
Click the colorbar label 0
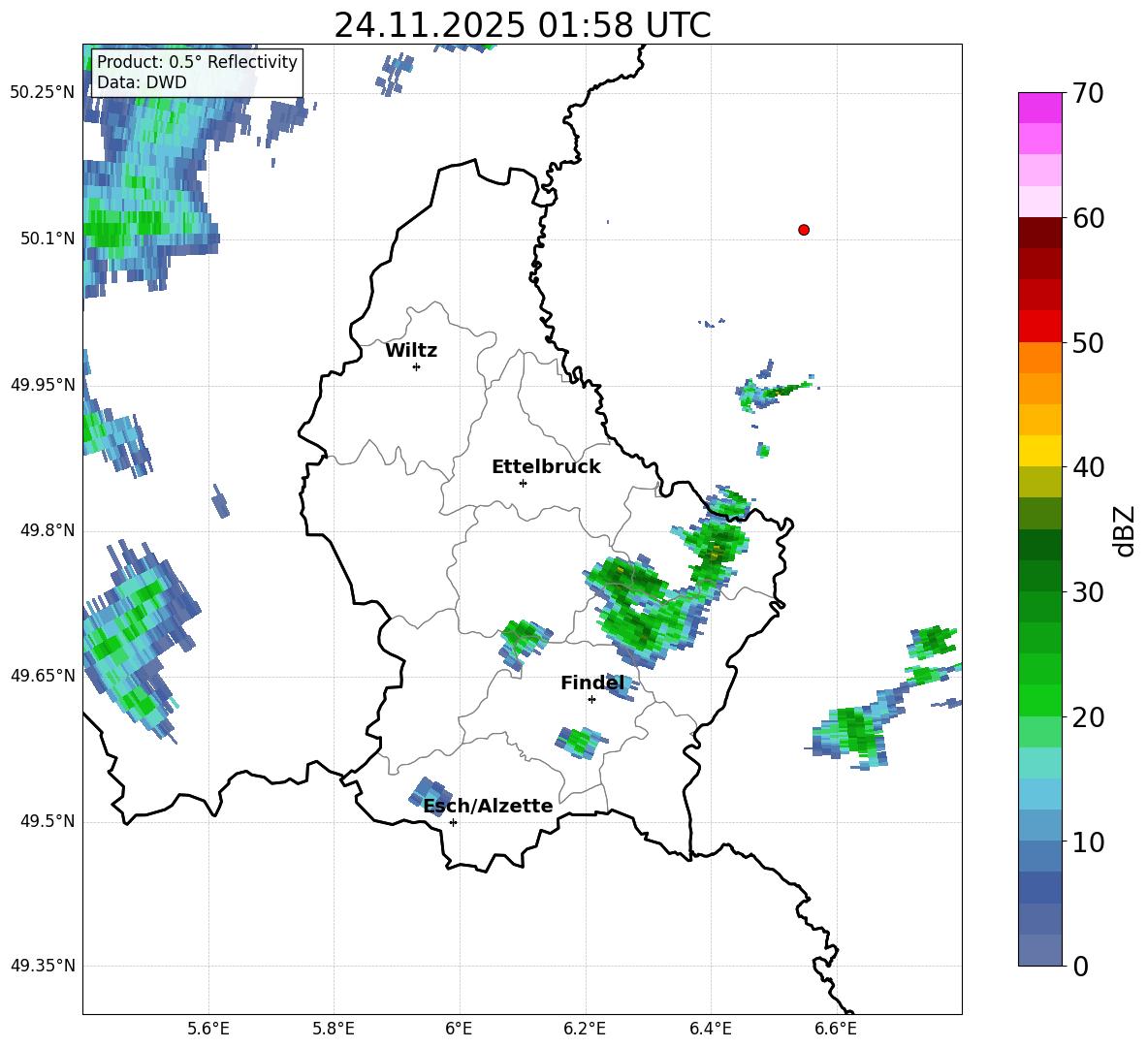click(x=1080, y=967)
